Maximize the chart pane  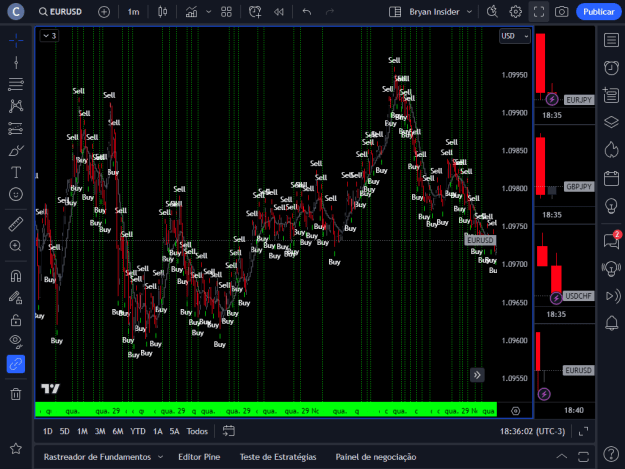point(583,431)
